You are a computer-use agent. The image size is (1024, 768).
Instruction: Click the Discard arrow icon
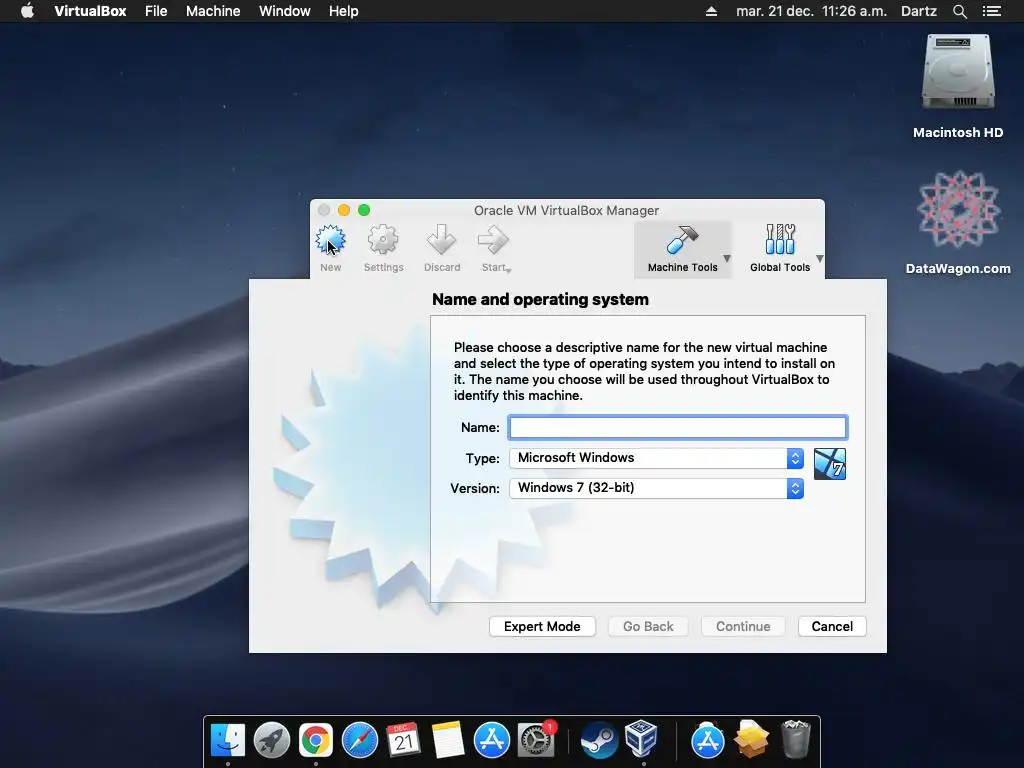(x=441, y=240)
